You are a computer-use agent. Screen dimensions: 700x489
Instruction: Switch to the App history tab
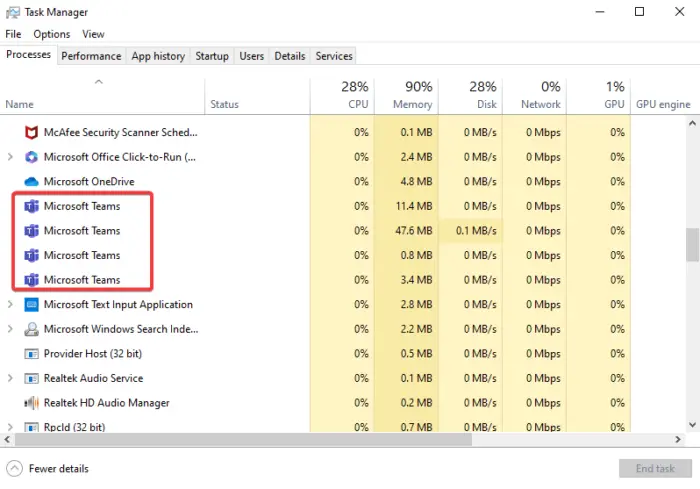click(158, 56)
